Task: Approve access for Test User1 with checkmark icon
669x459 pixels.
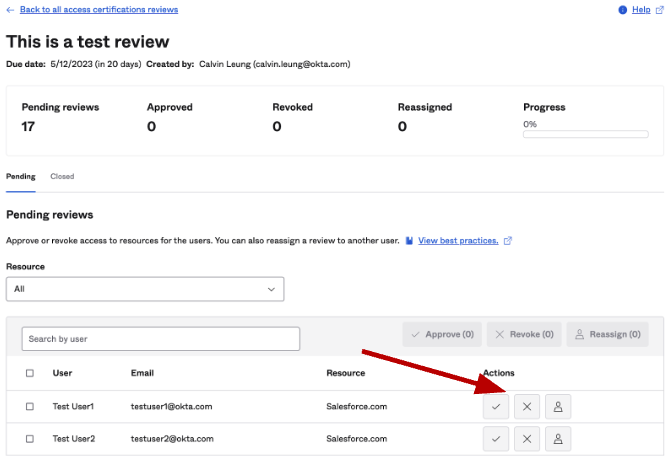Action: point(496,406)
